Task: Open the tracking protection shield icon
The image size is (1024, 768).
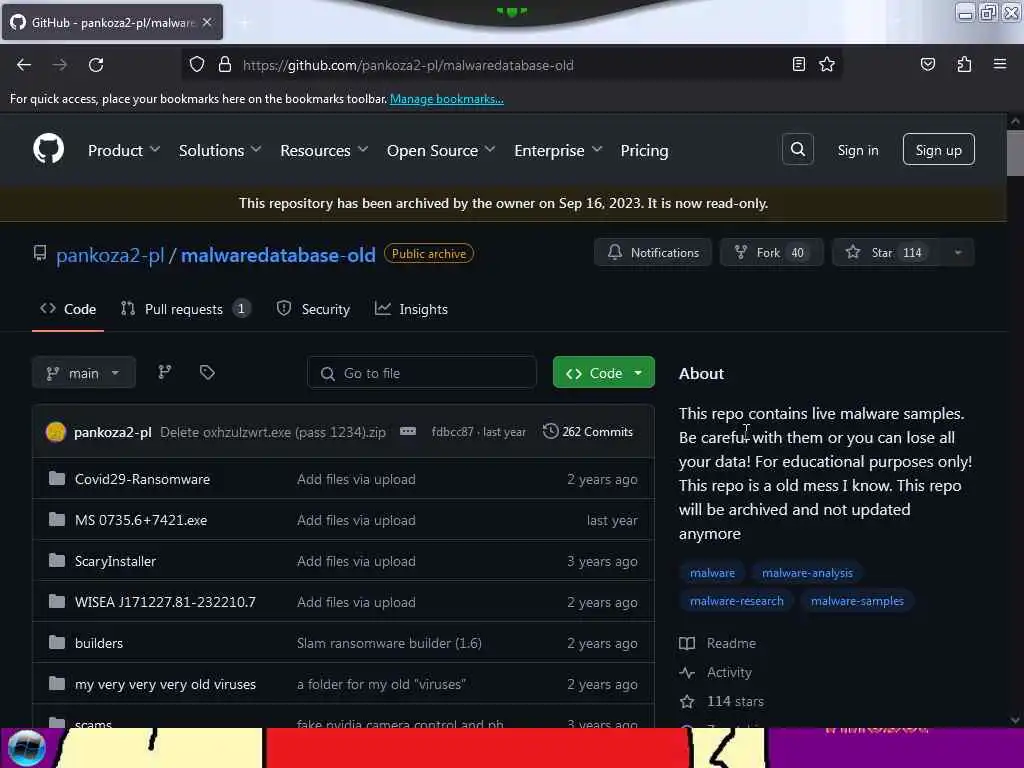Action: [197, 65]
